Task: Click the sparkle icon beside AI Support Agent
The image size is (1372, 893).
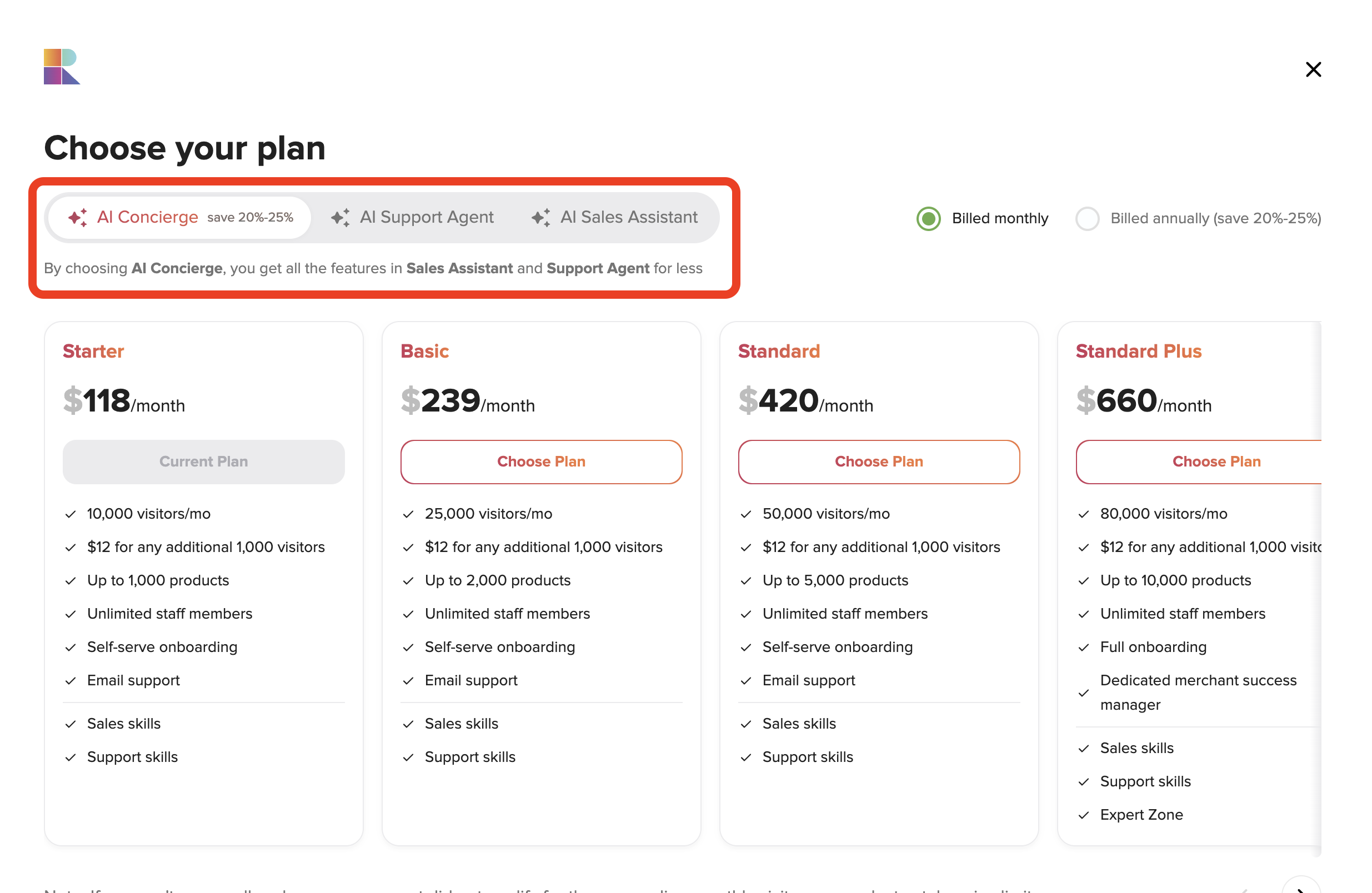Action: point(340,217)
